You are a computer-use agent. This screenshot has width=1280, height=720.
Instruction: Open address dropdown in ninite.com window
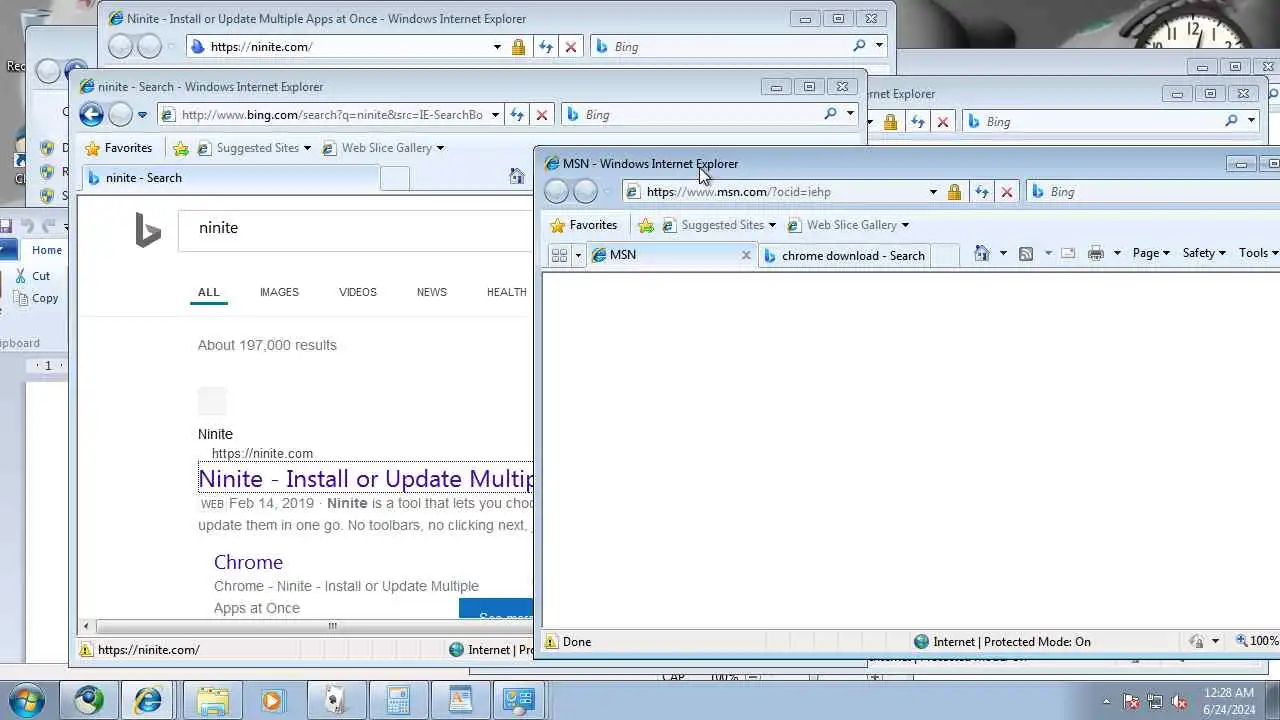tap(497, 47)
